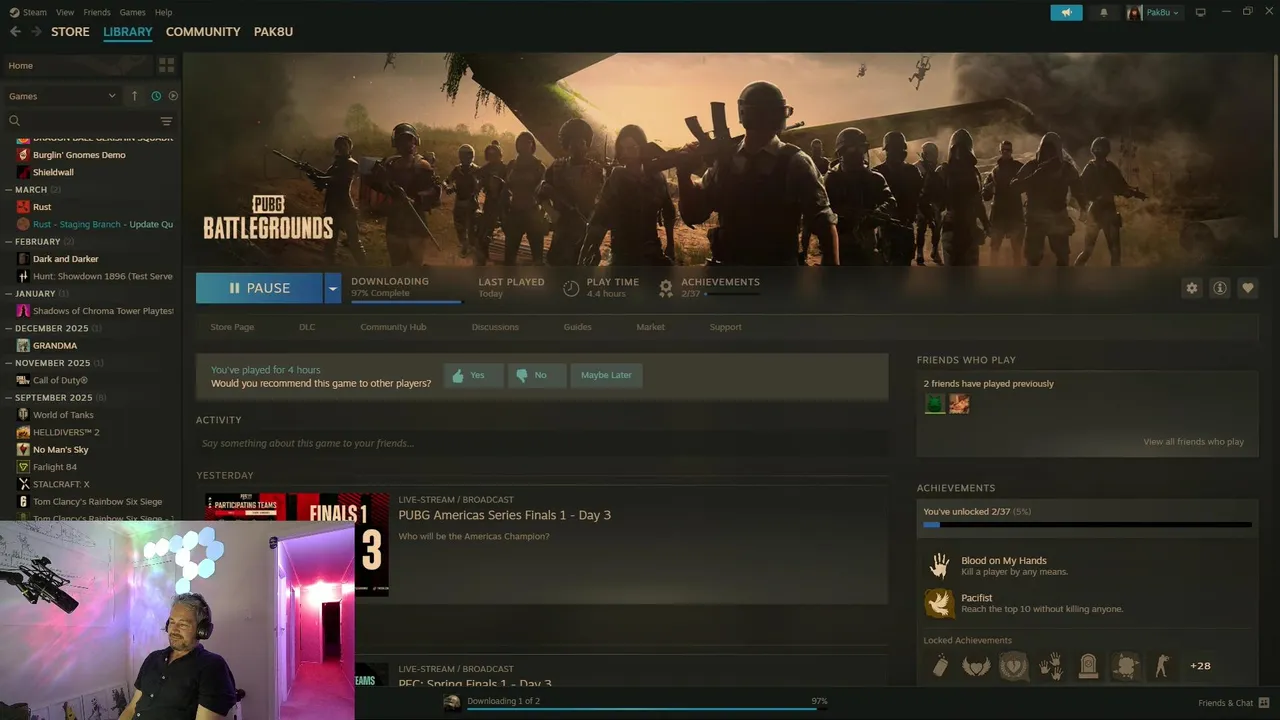Add PUBG to favorites with heart
This screenshot has width=1280, height=720.
click(1248, 288)
